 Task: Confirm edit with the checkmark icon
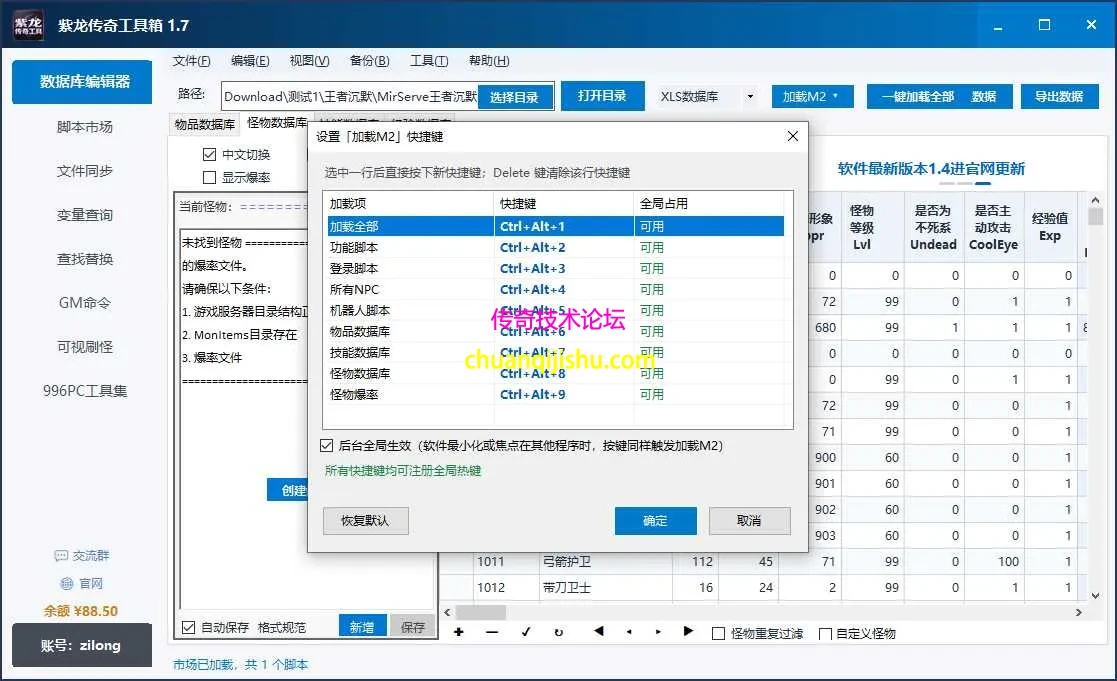526,632
